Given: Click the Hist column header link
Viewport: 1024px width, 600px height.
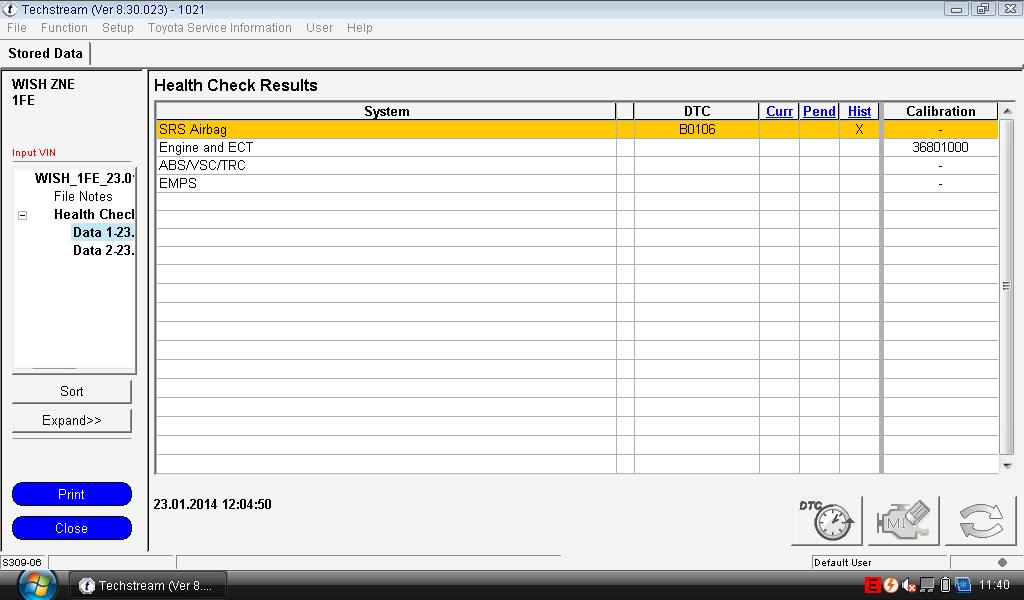Looking at the screenshot, I should click(859, 112).
